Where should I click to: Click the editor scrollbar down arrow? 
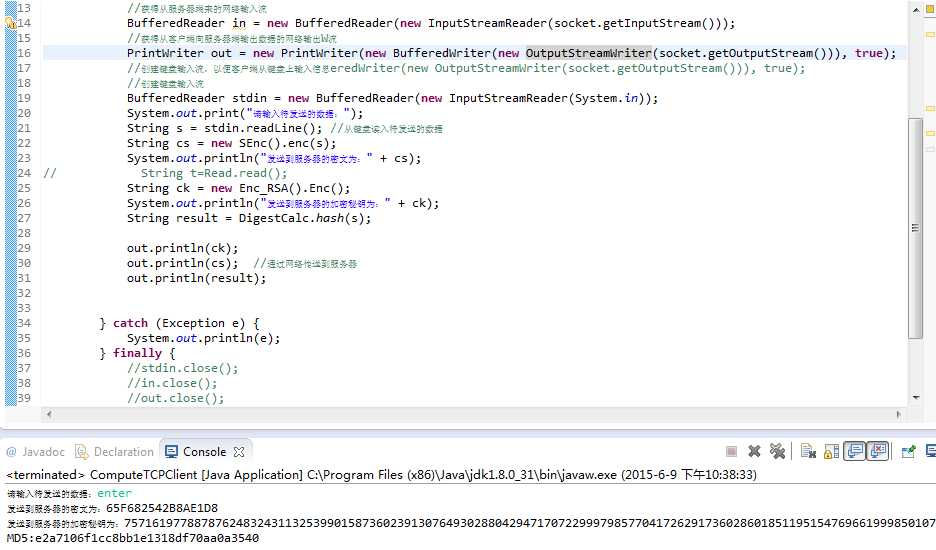tap(916, 397)
